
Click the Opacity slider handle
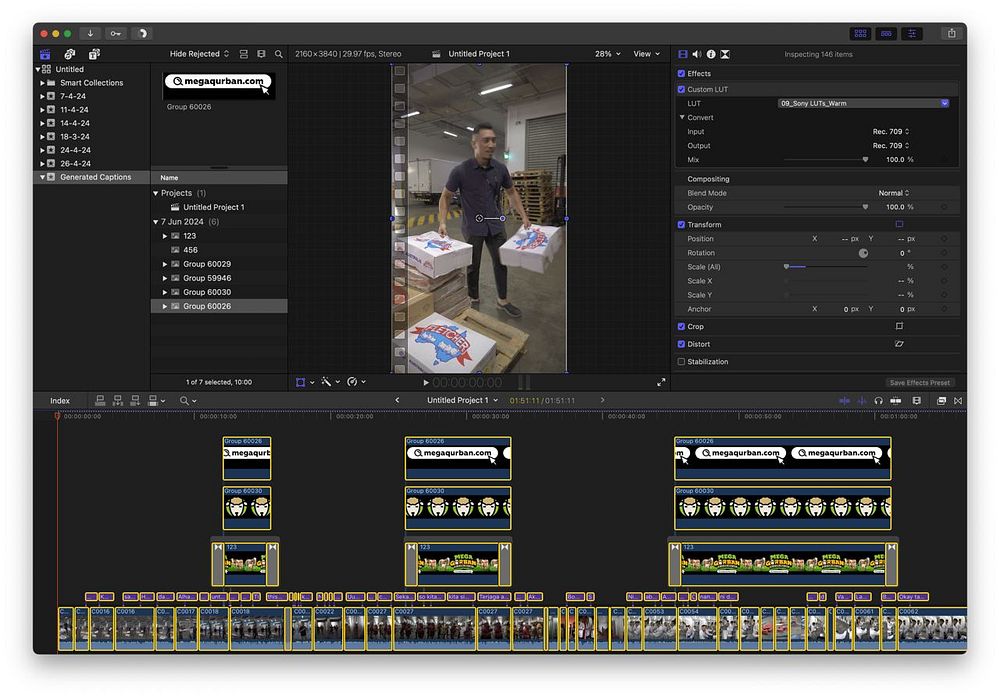(865, 207)
